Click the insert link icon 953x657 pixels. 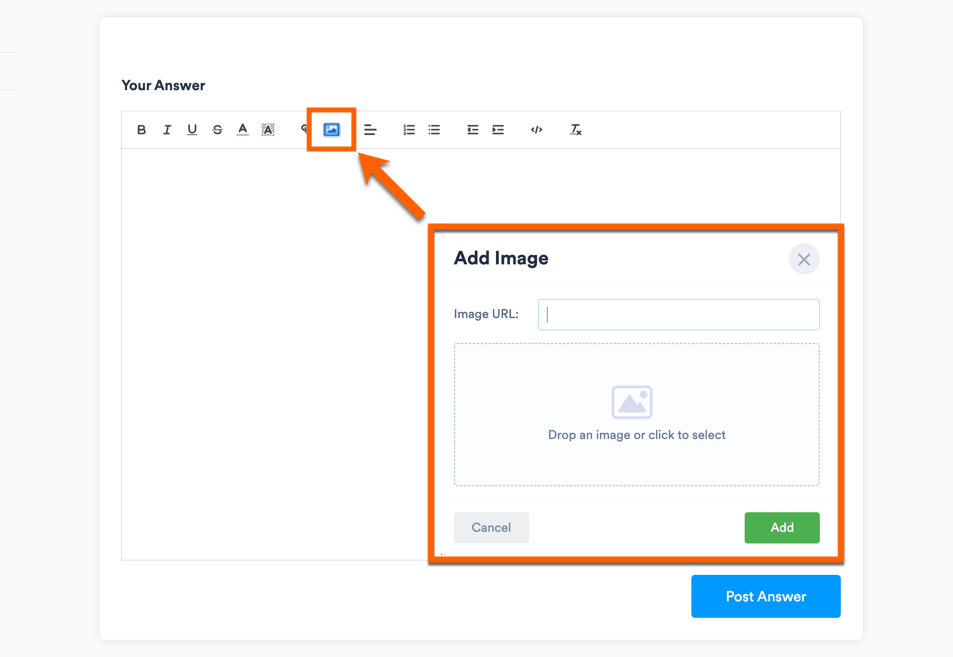[x=304, y=130]
